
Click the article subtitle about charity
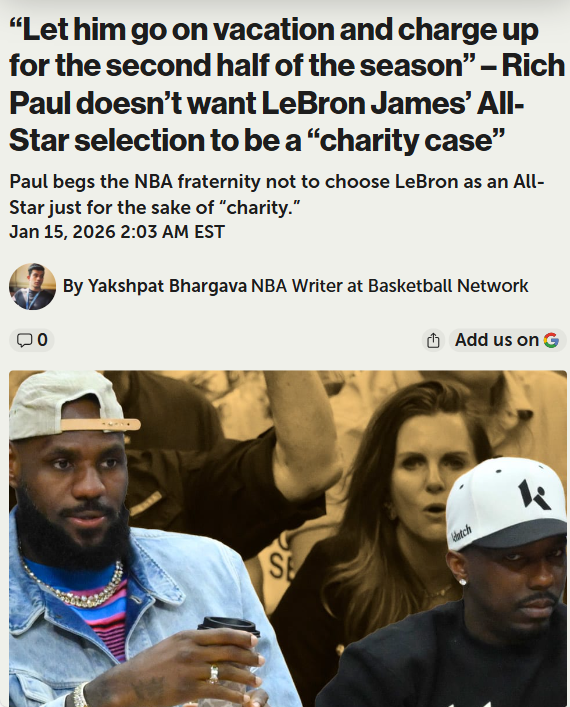coord(277,194)
